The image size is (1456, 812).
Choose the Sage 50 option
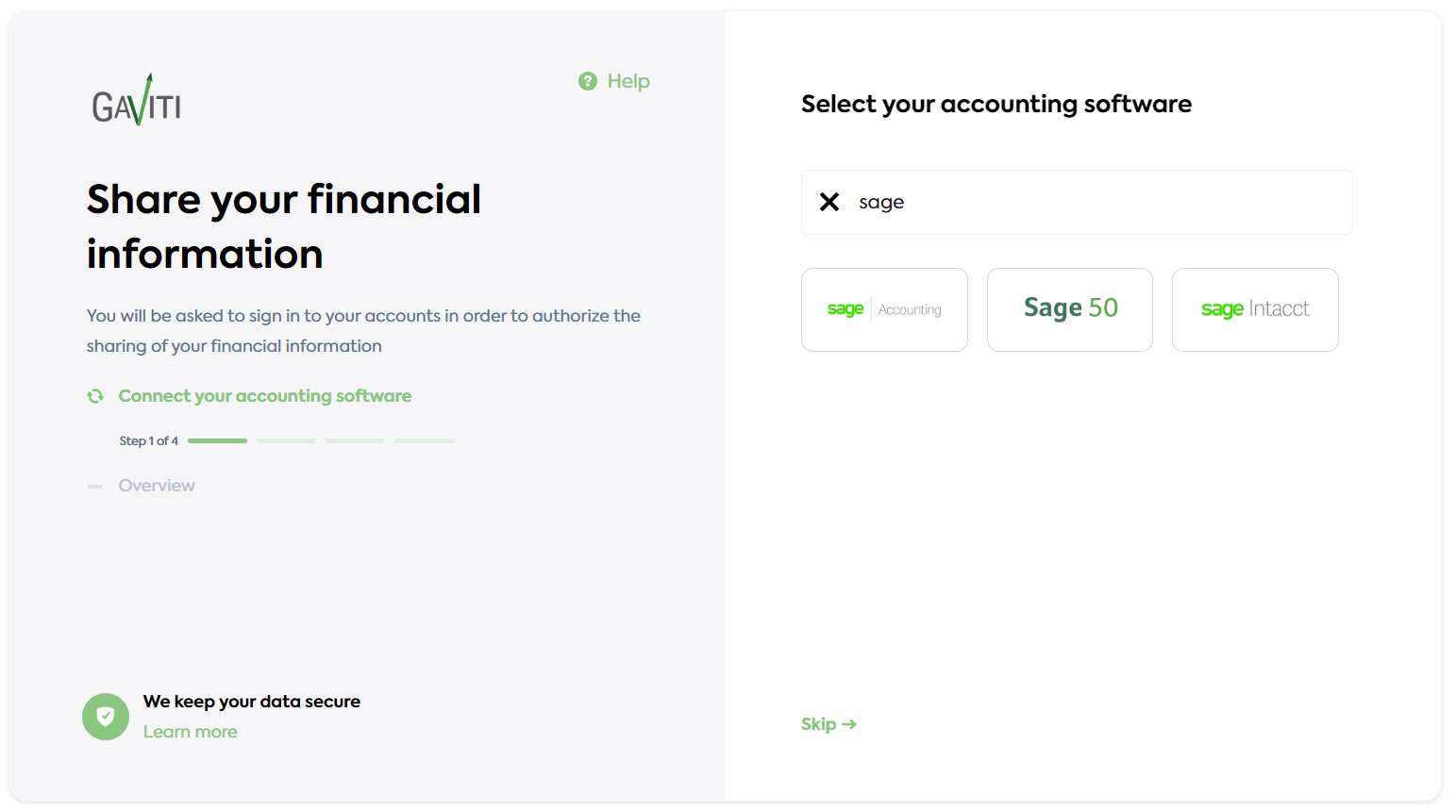[1070, 309]
